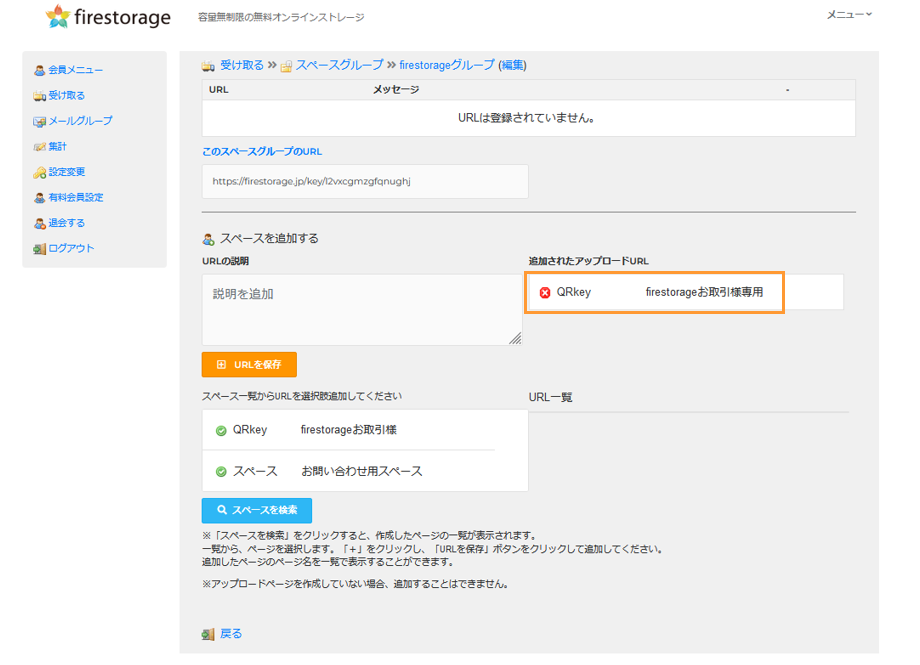920x665 pixels.
Task: Click the 会員メニュー person icon
Action: click(39, 70)
